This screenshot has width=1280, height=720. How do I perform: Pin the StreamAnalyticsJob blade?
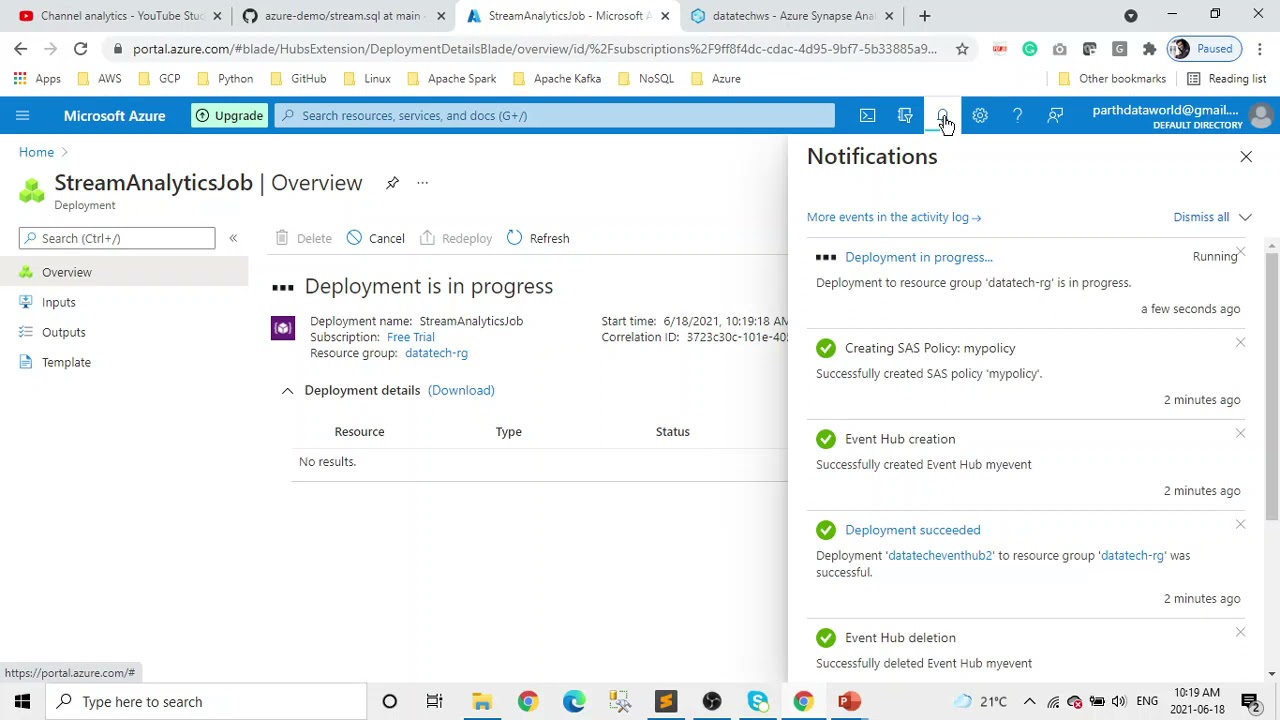click(392, 183)
